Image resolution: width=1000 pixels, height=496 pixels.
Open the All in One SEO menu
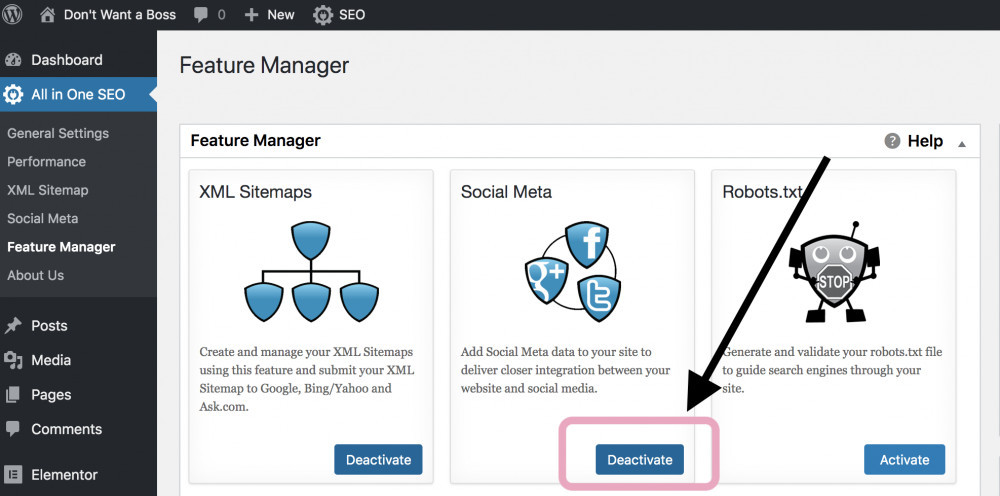click(78, 94)
